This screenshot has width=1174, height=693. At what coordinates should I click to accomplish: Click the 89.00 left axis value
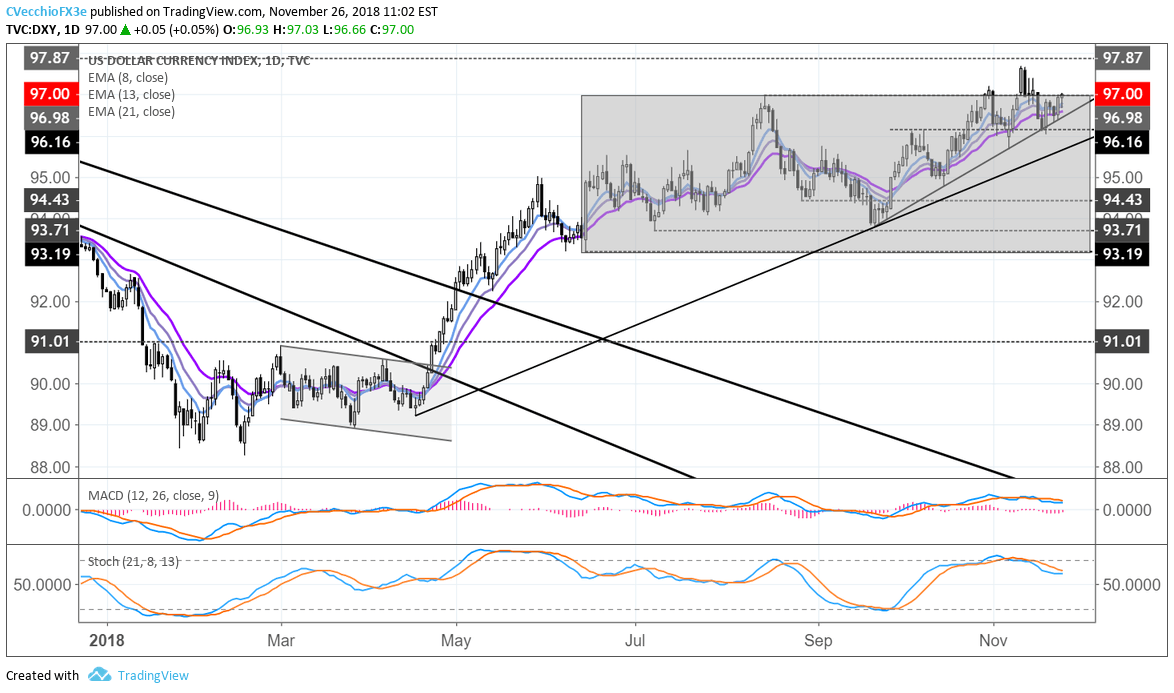point(51,425)
